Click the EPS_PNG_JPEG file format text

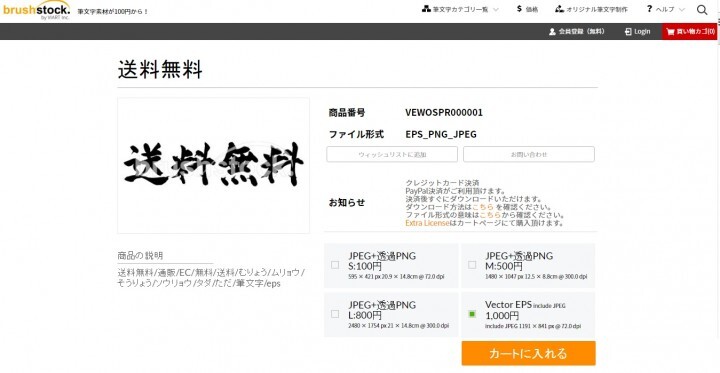click(x=441, y=135)
